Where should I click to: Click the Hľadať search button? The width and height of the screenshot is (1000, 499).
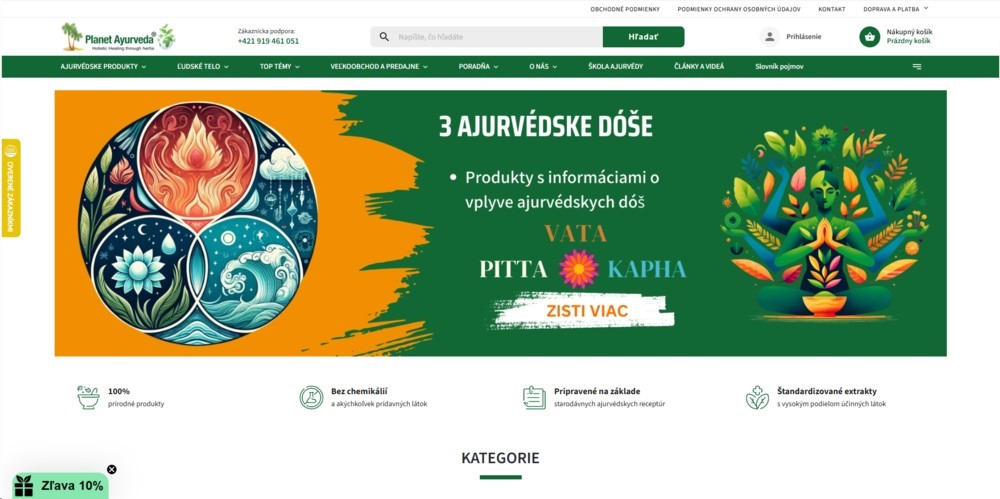[643, 37]
